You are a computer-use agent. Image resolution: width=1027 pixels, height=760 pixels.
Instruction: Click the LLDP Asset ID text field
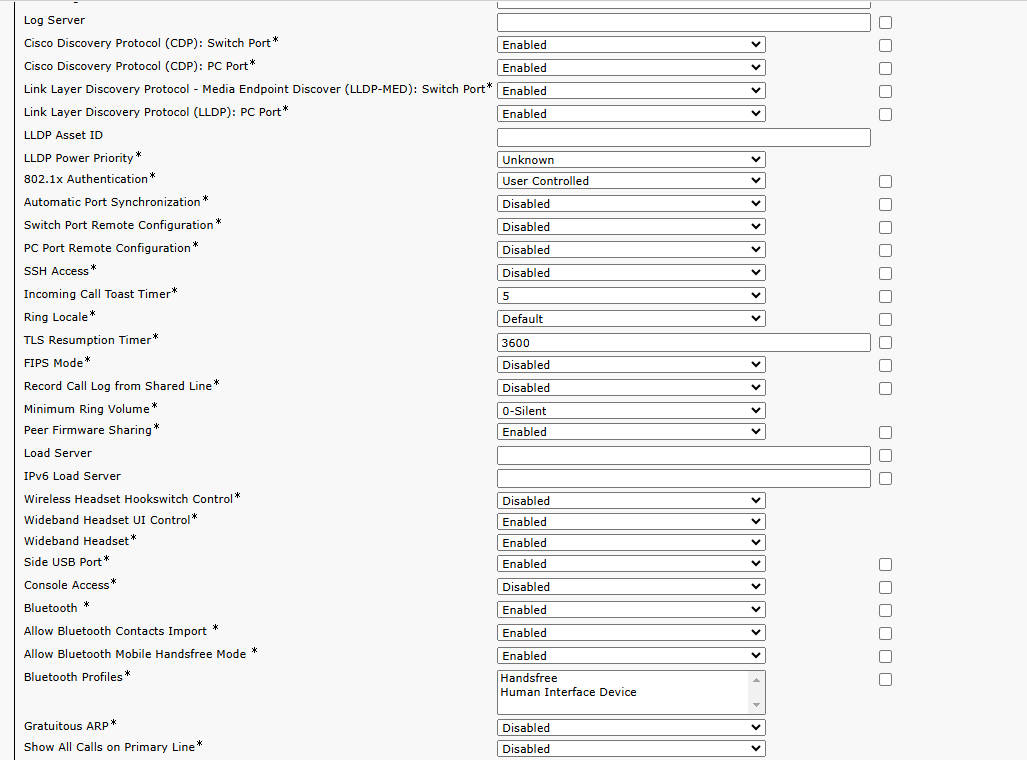684,137
